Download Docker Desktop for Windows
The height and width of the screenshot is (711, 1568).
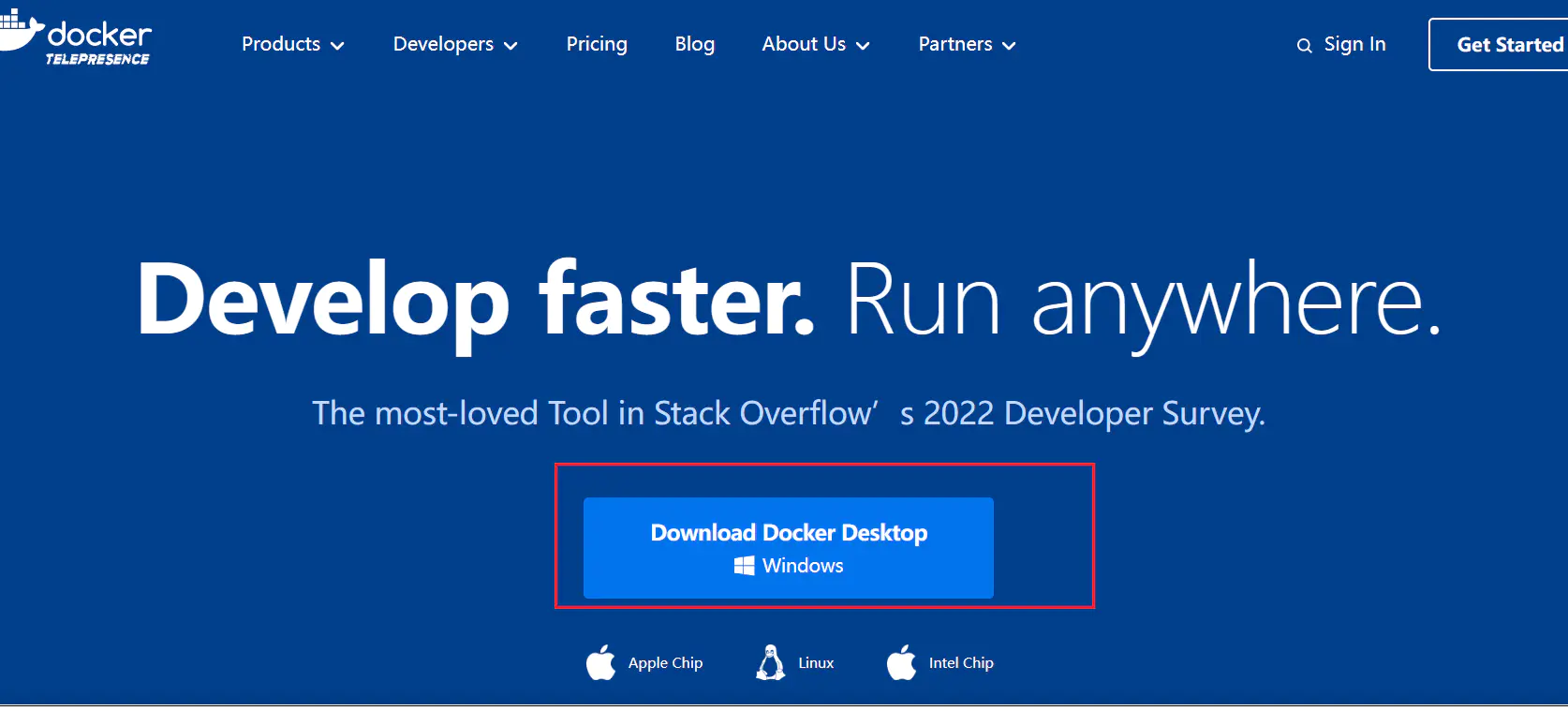789,548
